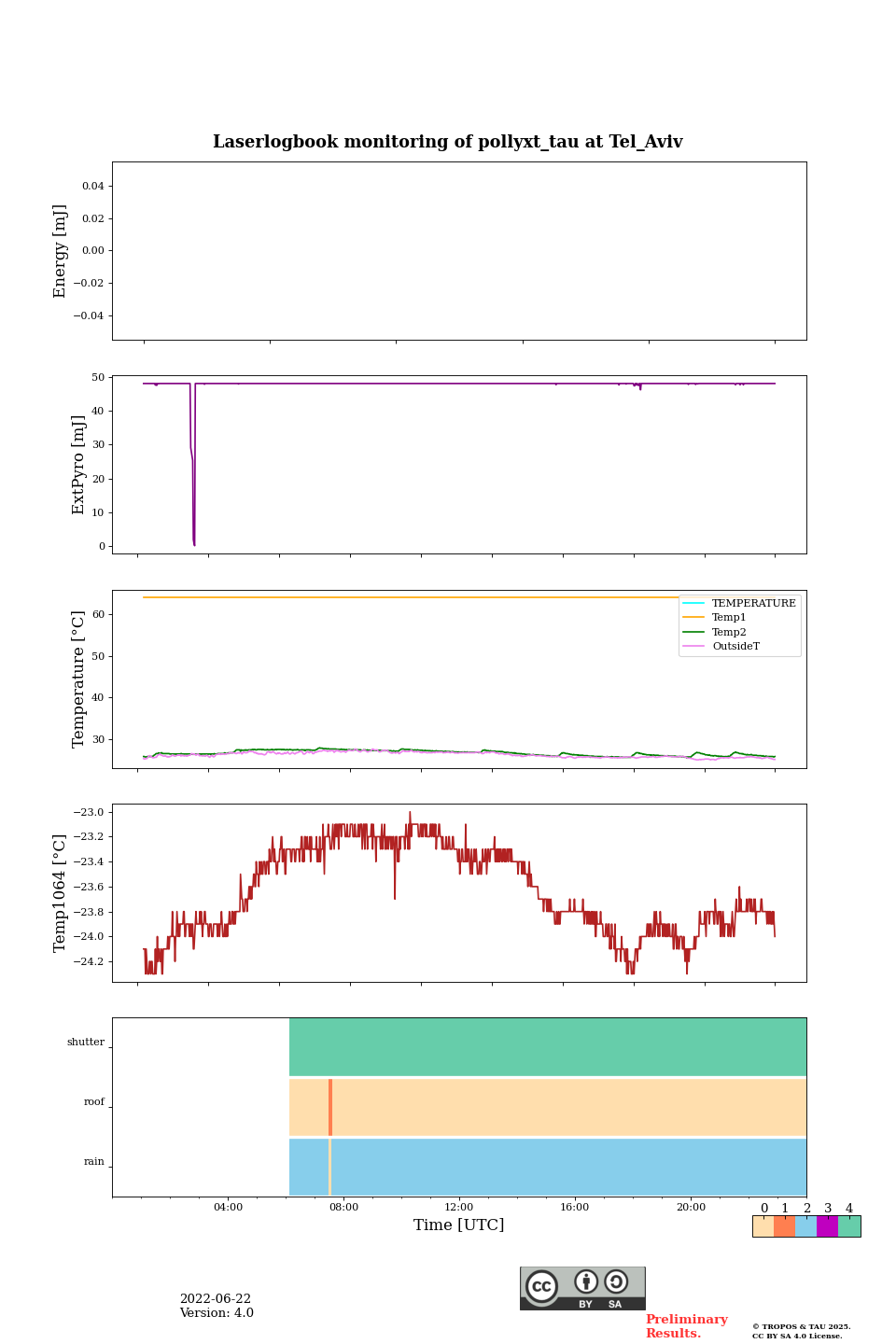Viewport: 896px width, 1344px height.
Task: Click the red Preliminary Results text
Action: point(687,1326)
